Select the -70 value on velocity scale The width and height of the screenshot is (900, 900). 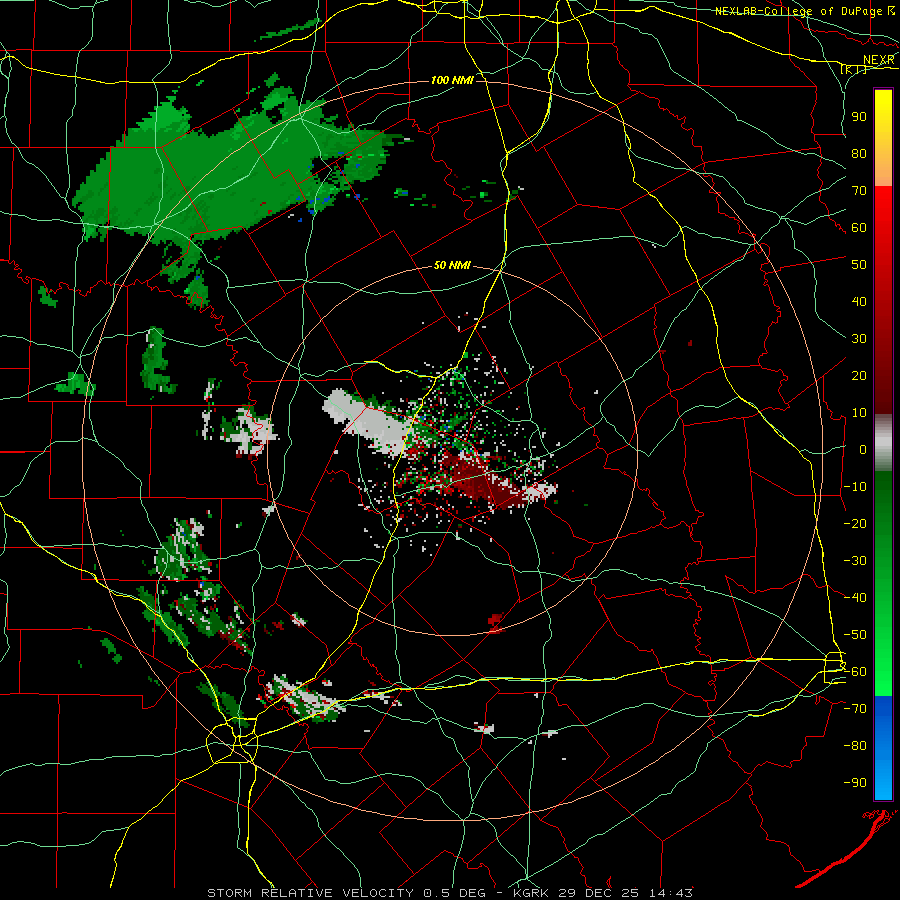[x=855, y=709]
